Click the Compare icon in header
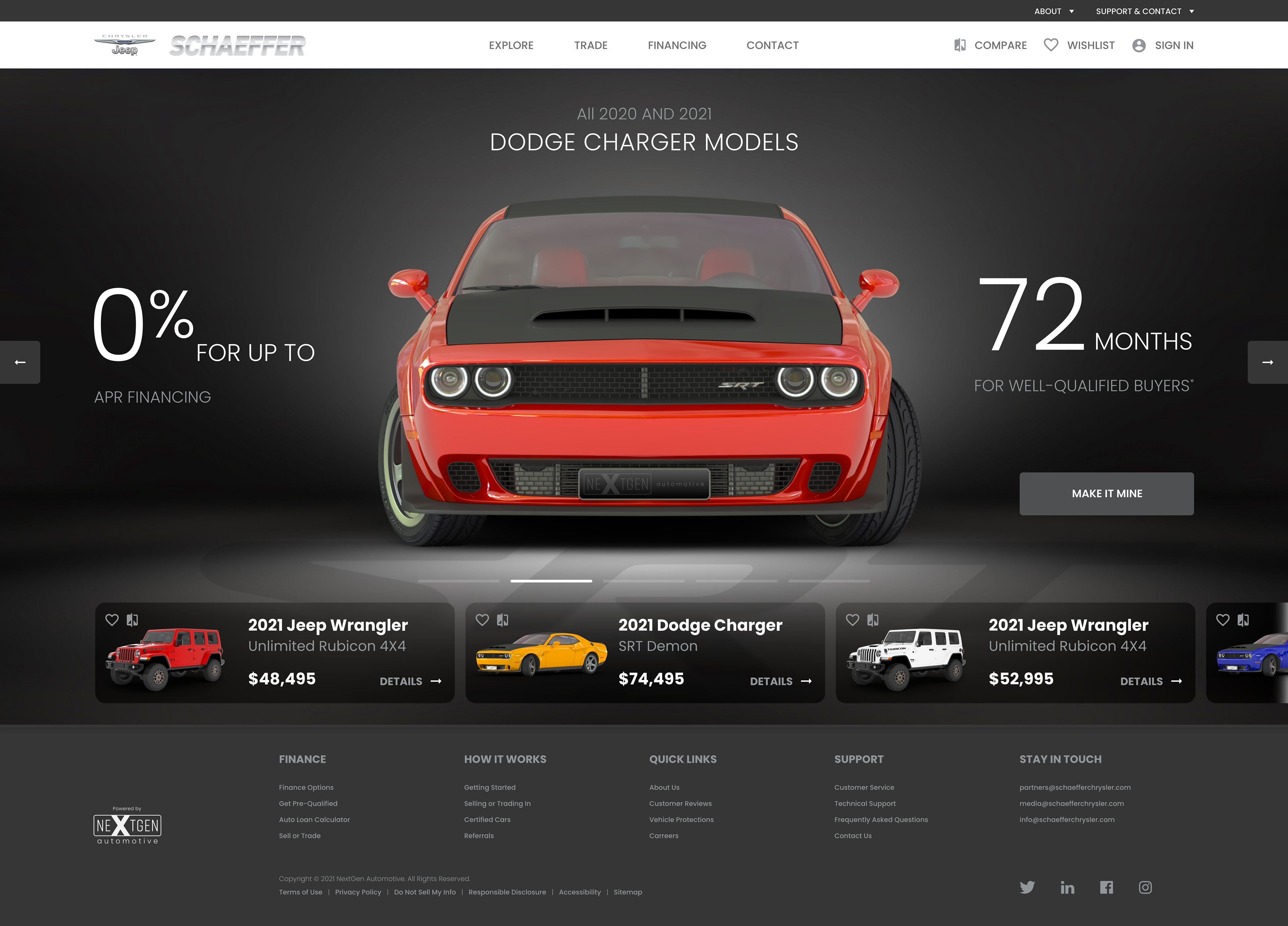1288x926 pixels. coord(960,45)
